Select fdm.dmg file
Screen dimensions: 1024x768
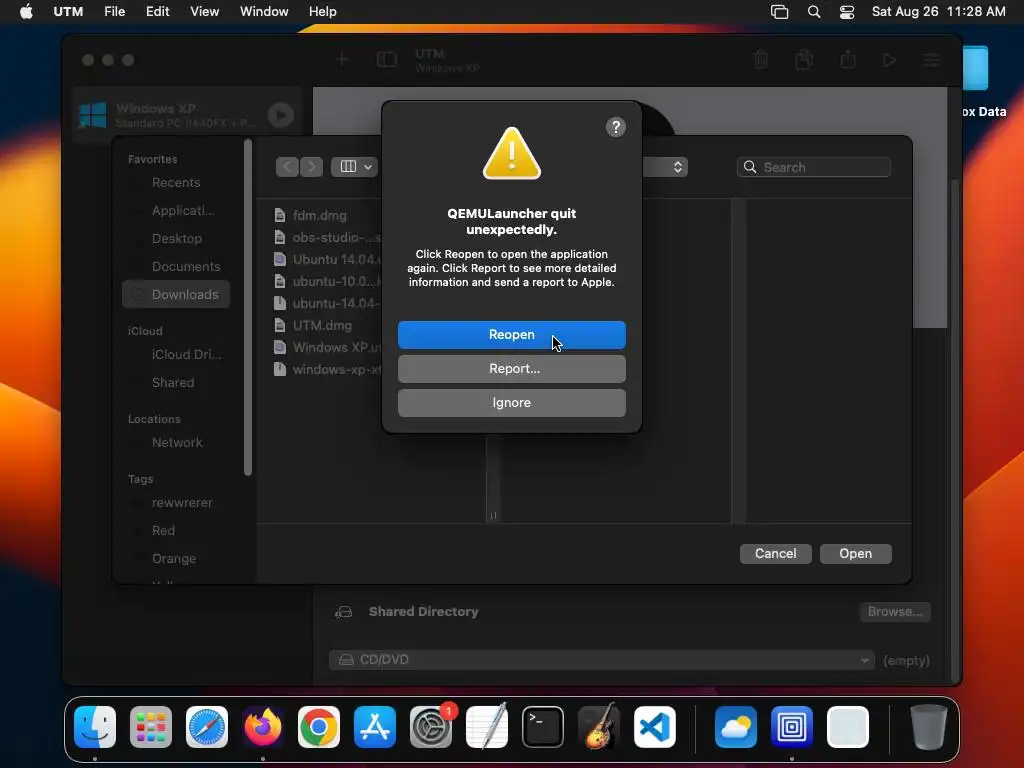point(320,215)
